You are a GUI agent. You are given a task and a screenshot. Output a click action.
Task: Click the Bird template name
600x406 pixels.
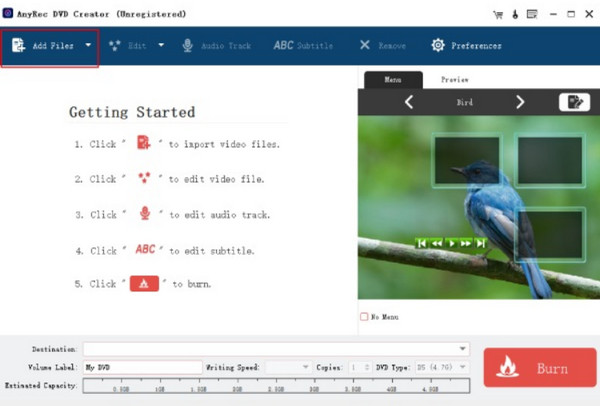tap(465, 102)
